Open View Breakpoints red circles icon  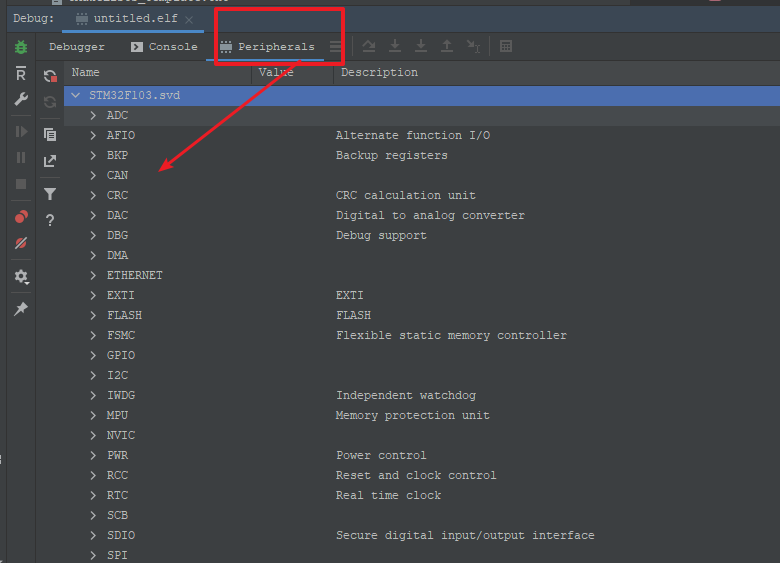click(x=21, y=217)
